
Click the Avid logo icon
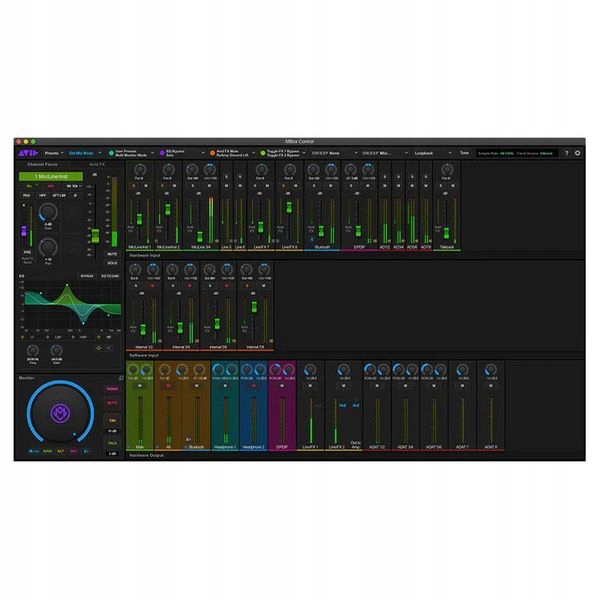pos(28,153)
